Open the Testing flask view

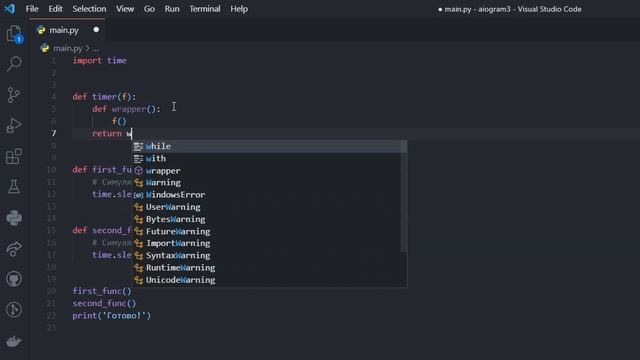click(x=14, y=187)
